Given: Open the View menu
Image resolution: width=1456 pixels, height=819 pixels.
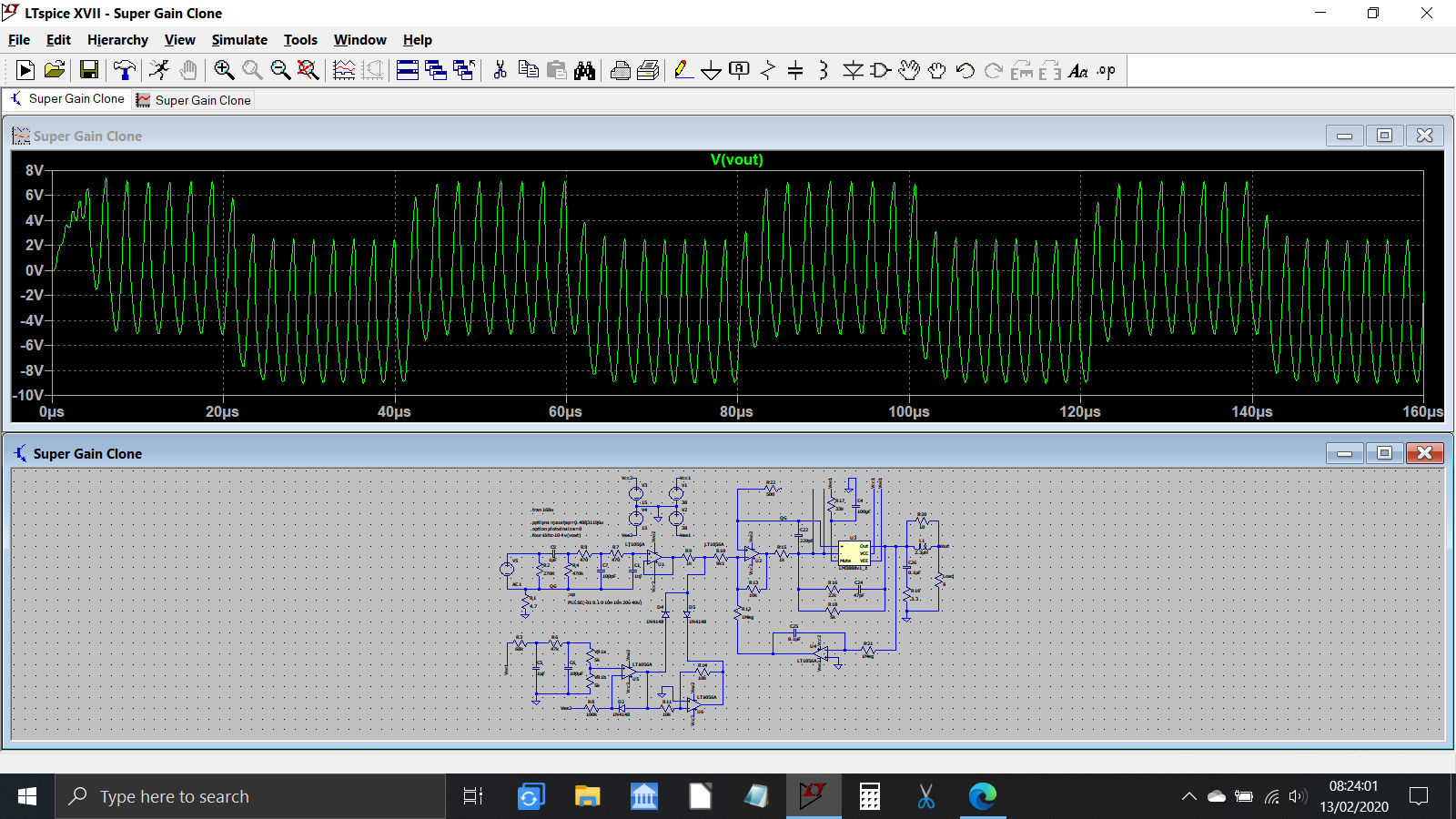Looking at the screenshot, I should 180,40.
